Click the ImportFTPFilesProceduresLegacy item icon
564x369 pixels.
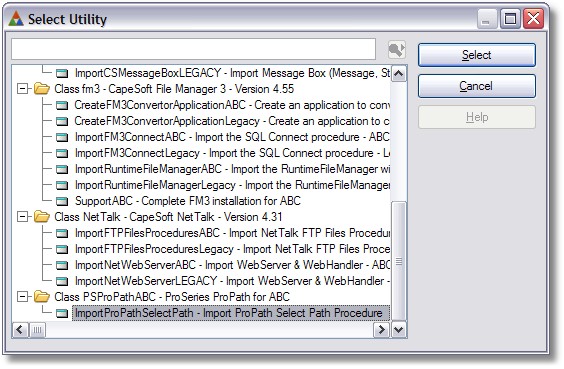pyautogui.click(x=62, y=249)
